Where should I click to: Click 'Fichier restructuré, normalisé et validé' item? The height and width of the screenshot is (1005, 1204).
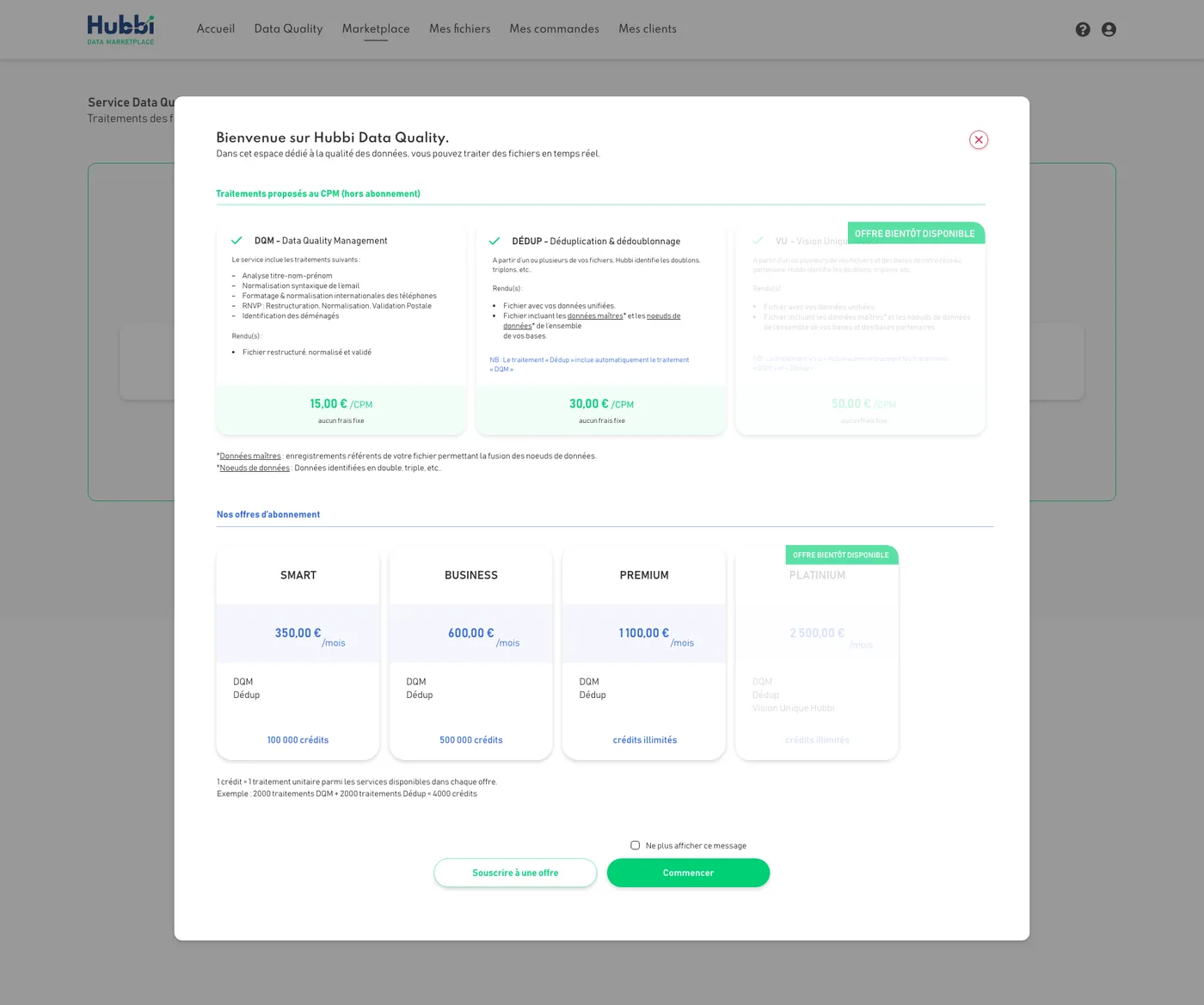click(307, 352)
